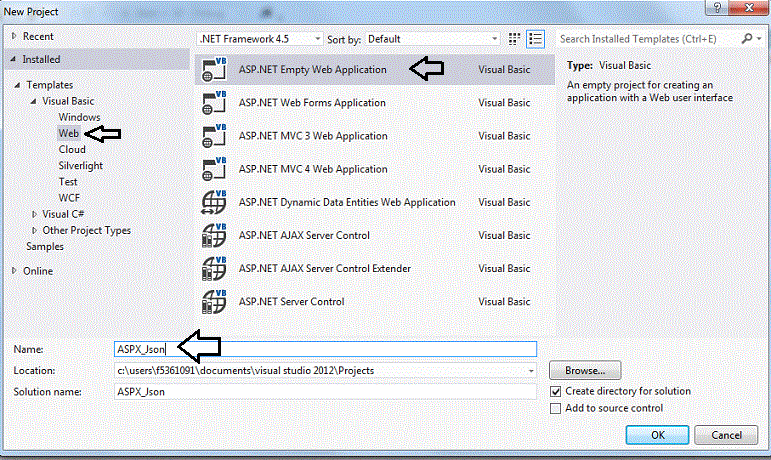771x460 pixels.
Task: Open the search options dropdown arrow
Action: (x=759, y=39)
